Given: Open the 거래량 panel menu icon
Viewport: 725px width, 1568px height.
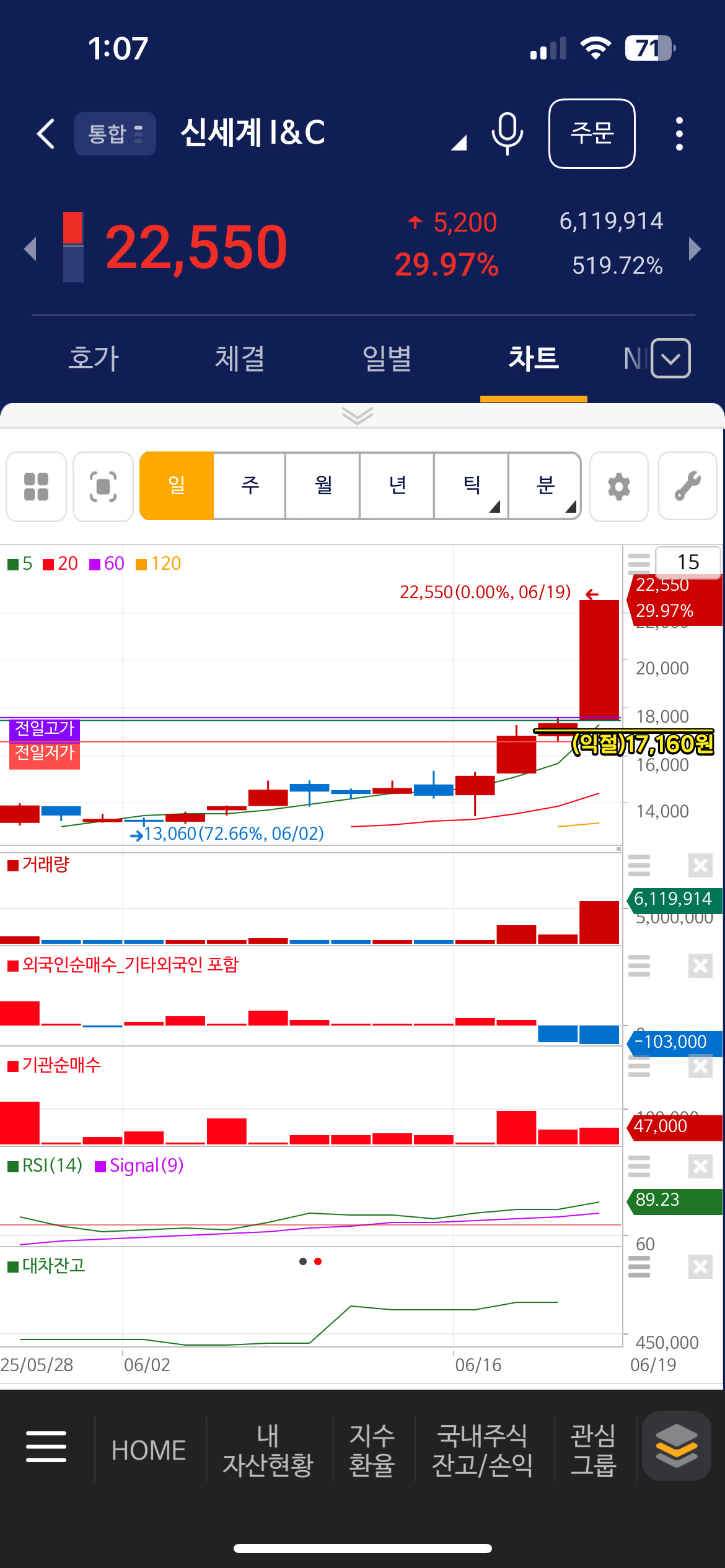Looking at the screenshot, I should [639, 865].
